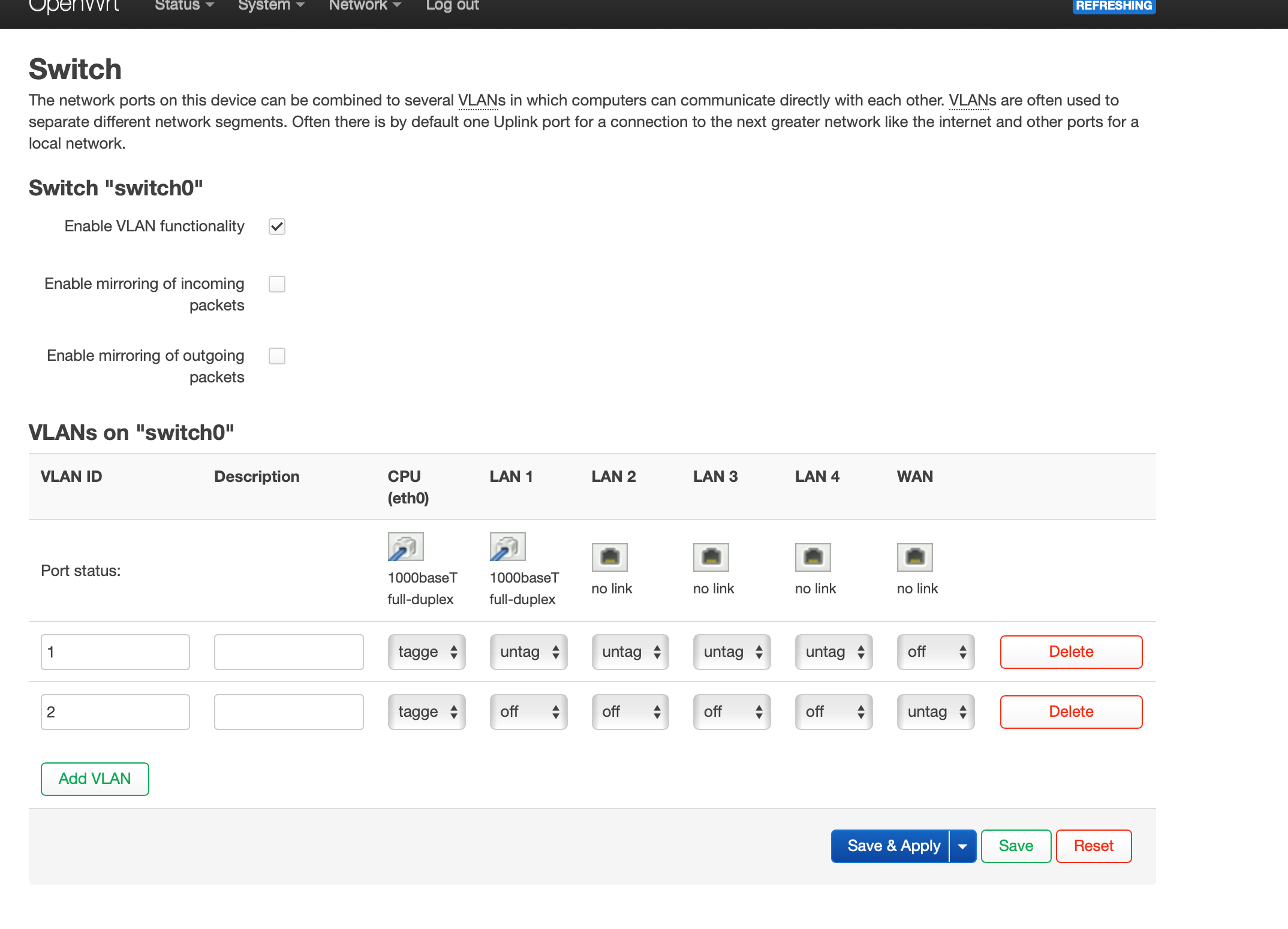Disable VLAN functionality checkbox
Viewport: 1288px width, 929px height.
point(277,227)
